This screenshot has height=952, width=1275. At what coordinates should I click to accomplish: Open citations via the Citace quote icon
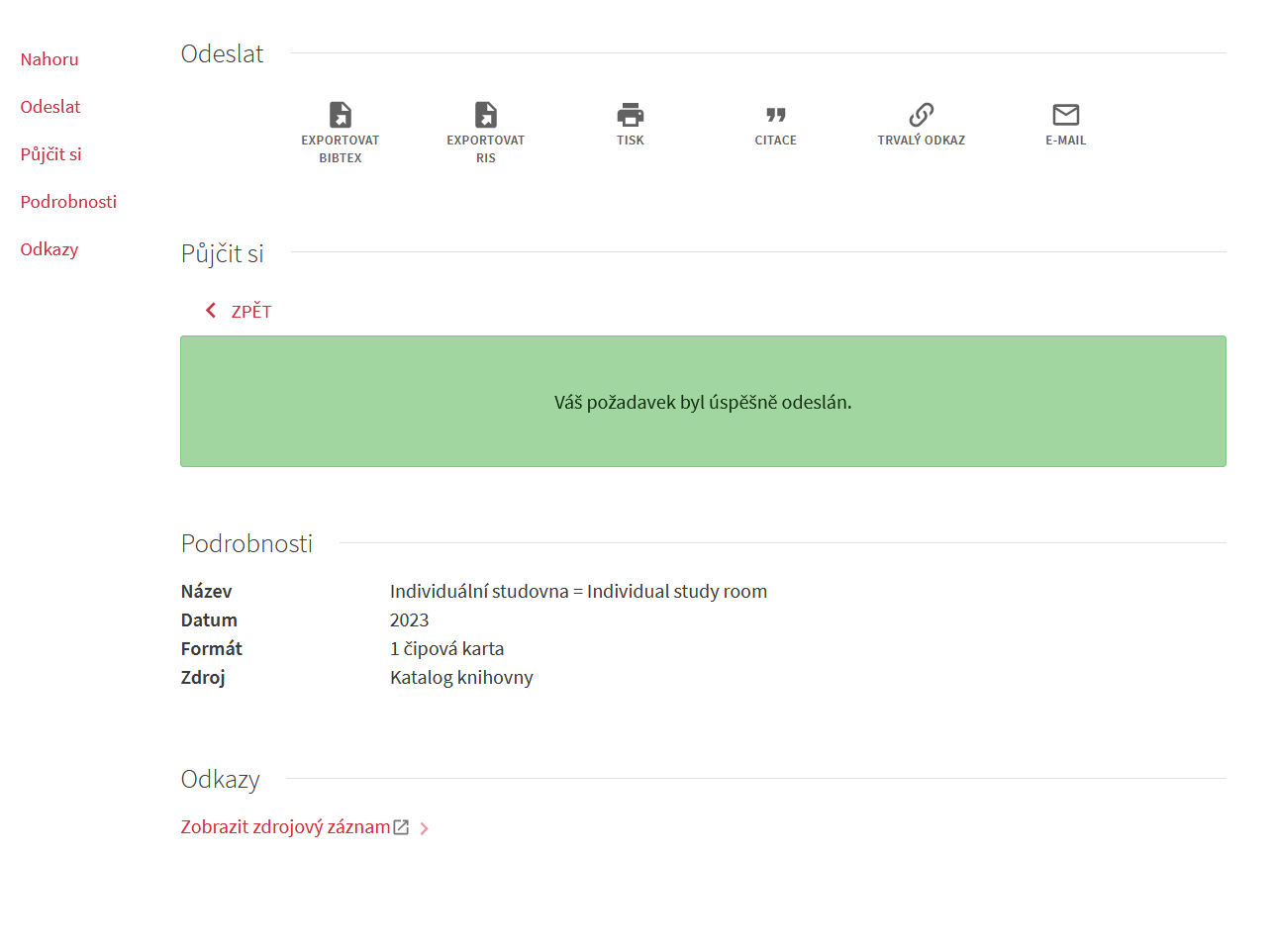(776, 115)
